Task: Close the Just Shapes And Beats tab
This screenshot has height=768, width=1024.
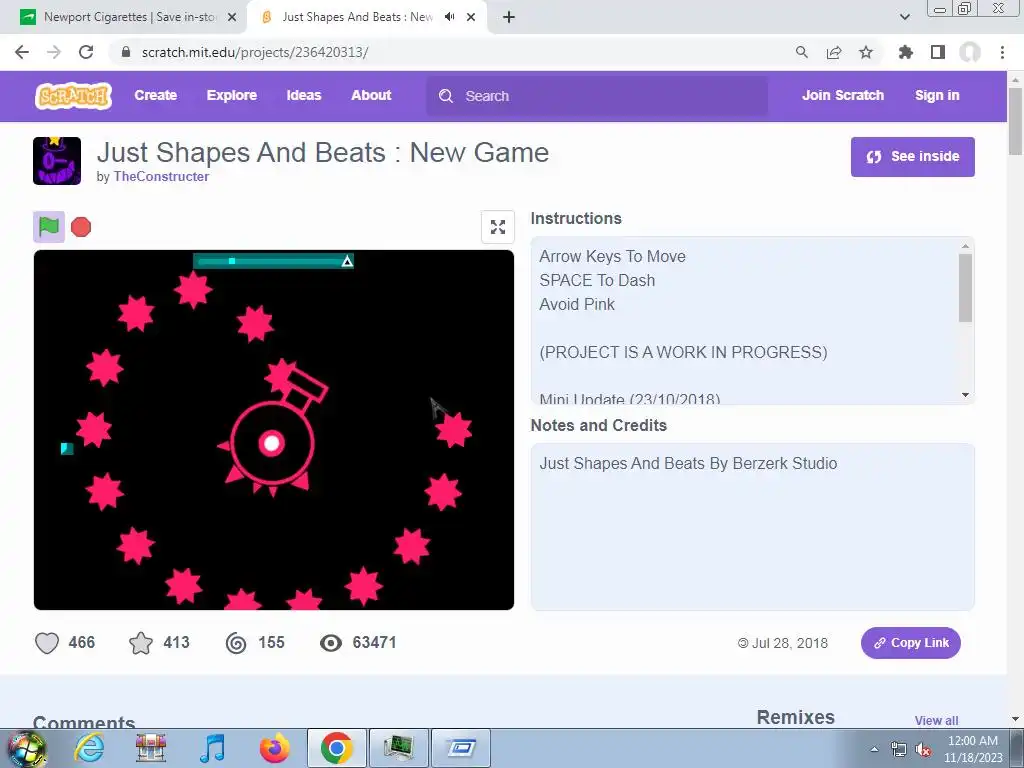Action: (471, 17)
